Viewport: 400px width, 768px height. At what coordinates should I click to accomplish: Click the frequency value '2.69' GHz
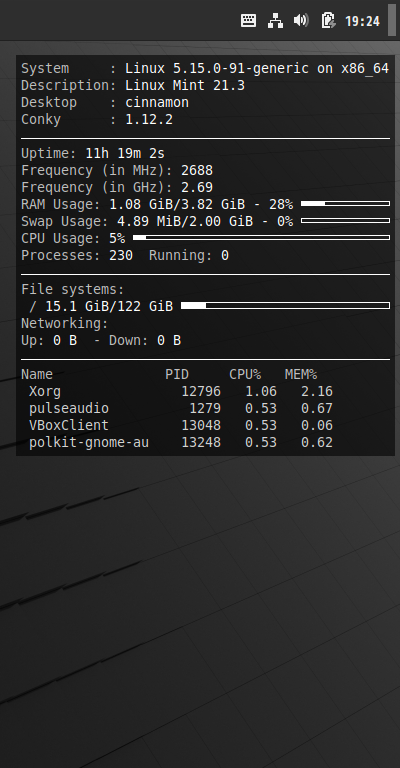(197, 188)
